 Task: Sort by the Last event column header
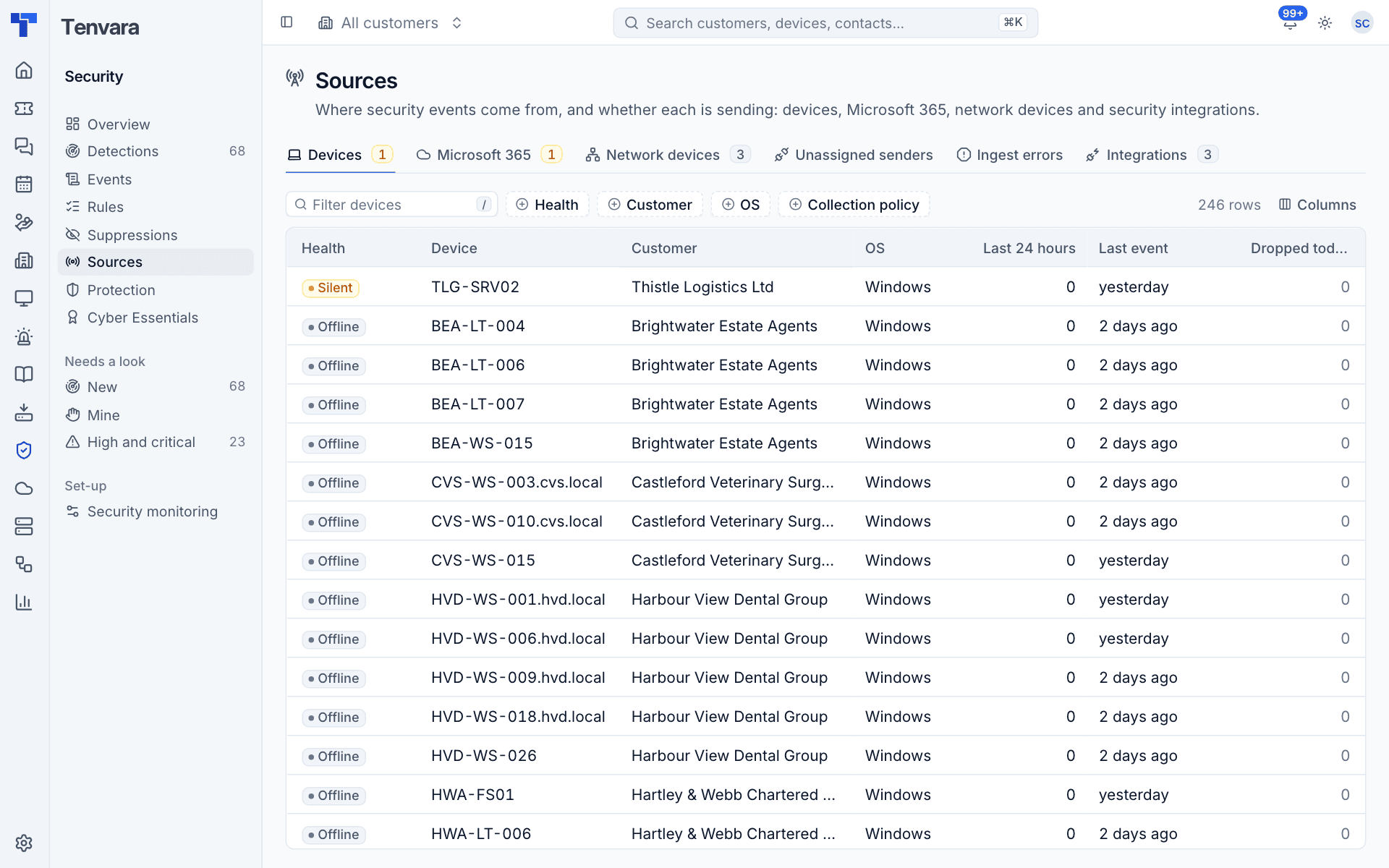(x=1133, y=248)
